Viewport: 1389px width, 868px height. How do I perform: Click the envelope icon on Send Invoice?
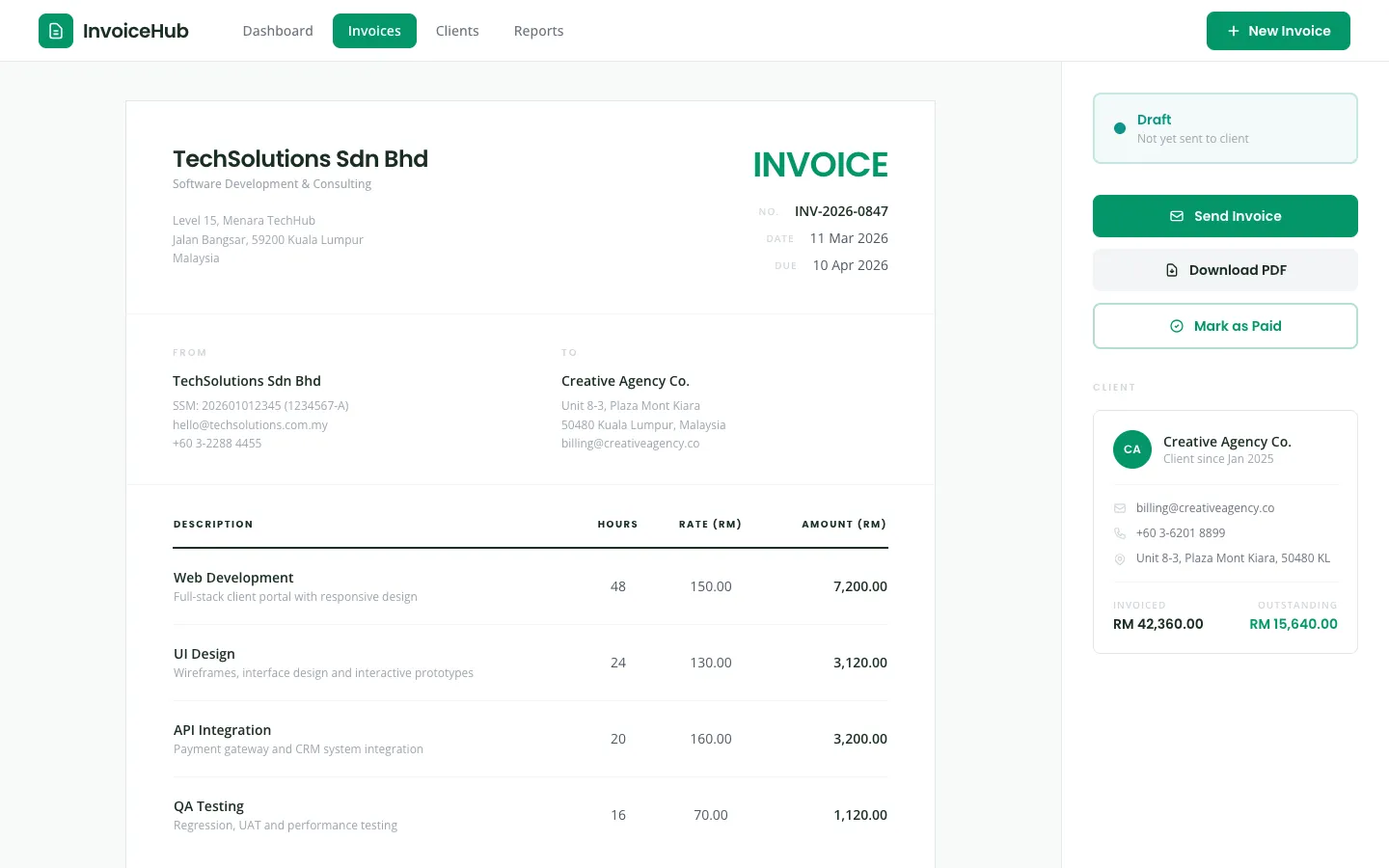[x=1177, y=216]
